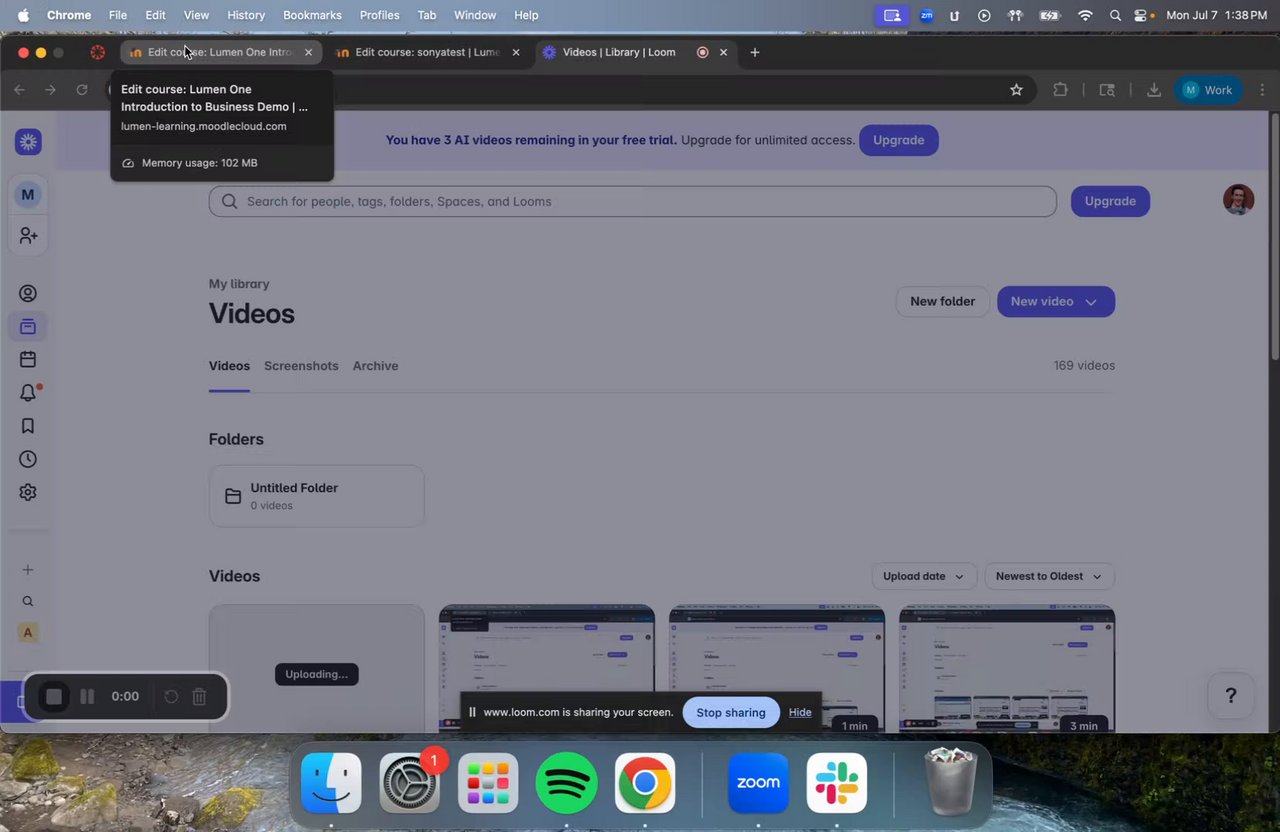Open the bookmark watch-later icon in sidebar
The image size is (1280, 832).
click(x=28, y=426)
